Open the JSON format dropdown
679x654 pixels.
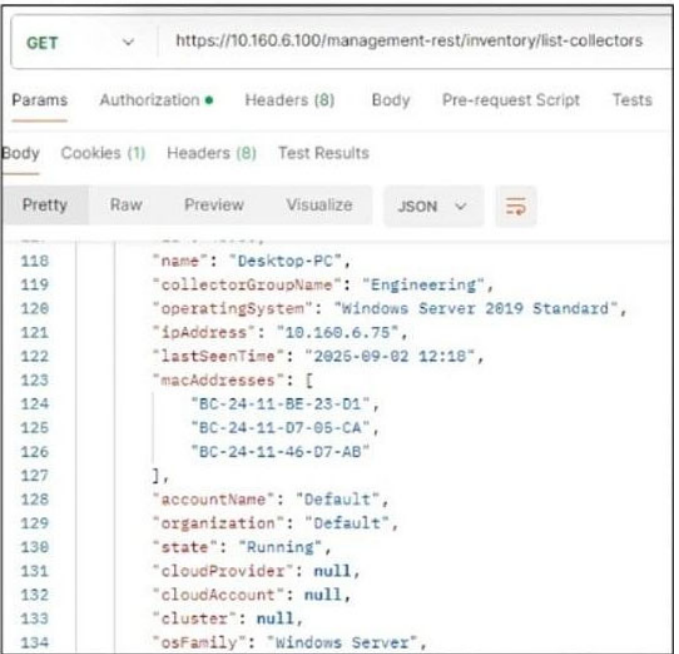pos(433,206)
